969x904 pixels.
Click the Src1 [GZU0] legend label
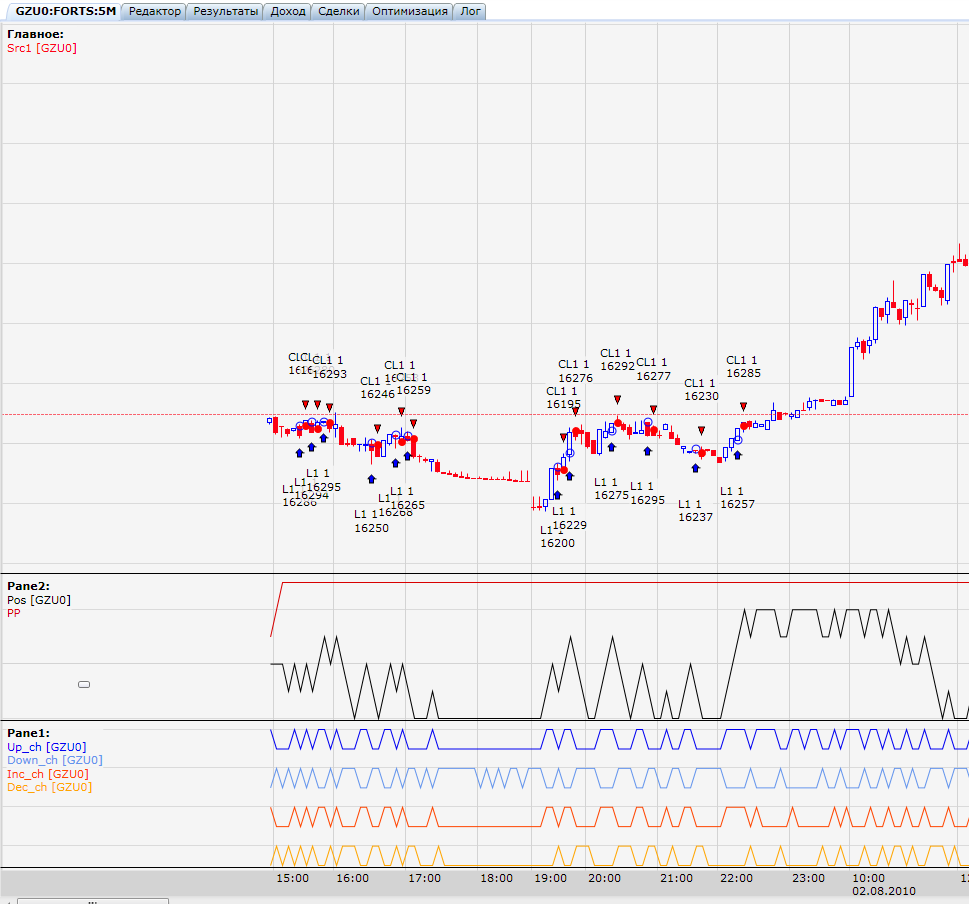point(42,47)
